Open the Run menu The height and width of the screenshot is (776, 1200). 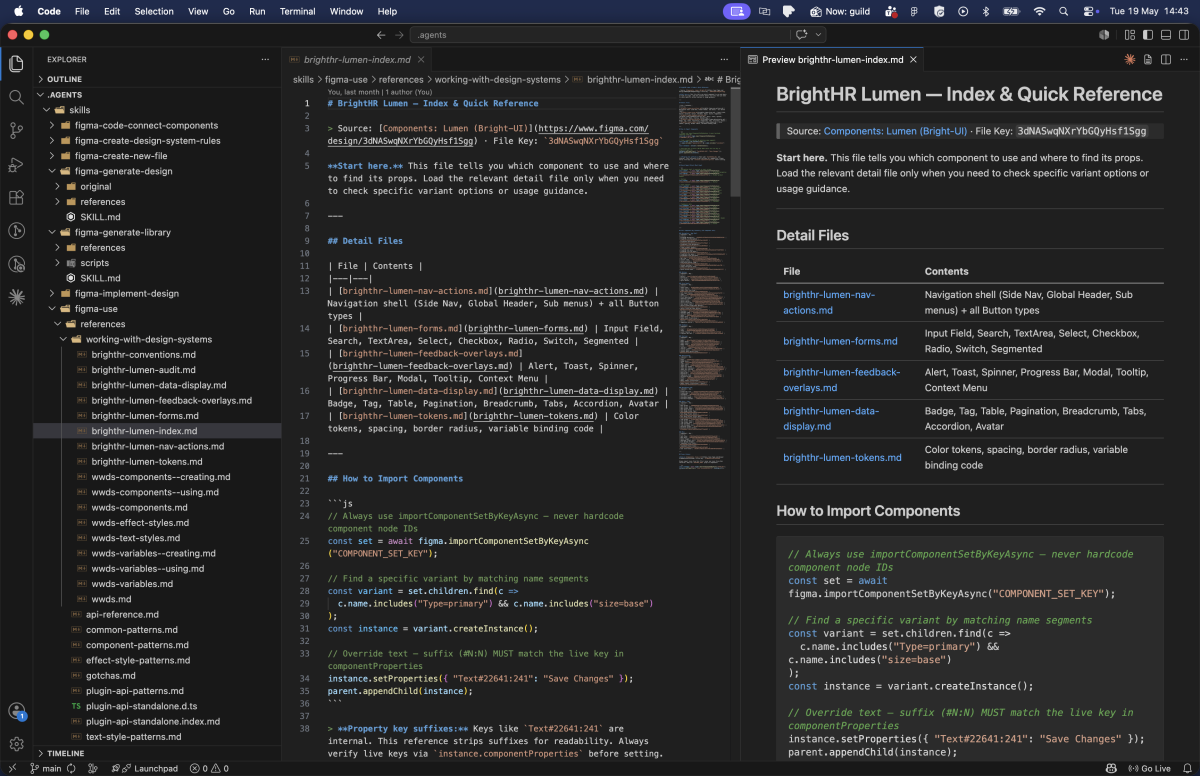pyautogui.click(x=257, y=11)
